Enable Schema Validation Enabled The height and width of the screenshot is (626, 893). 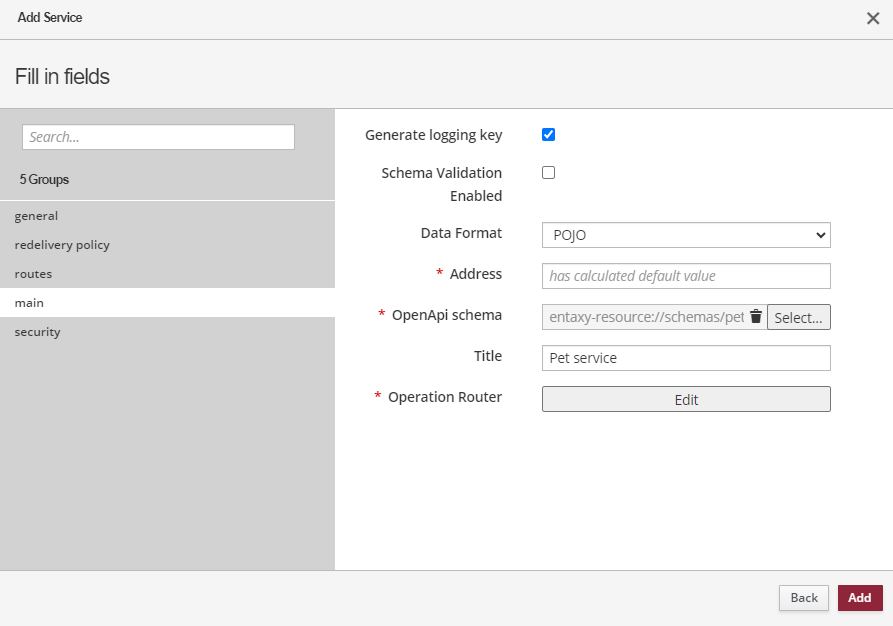coord(548,172)
